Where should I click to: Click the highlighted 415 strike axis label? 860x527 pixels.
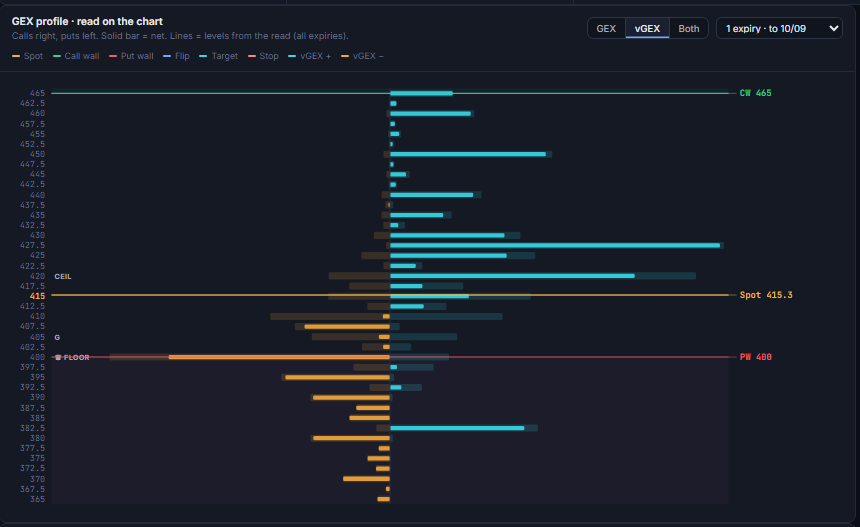pyautogui.click(x=37, y=296)
